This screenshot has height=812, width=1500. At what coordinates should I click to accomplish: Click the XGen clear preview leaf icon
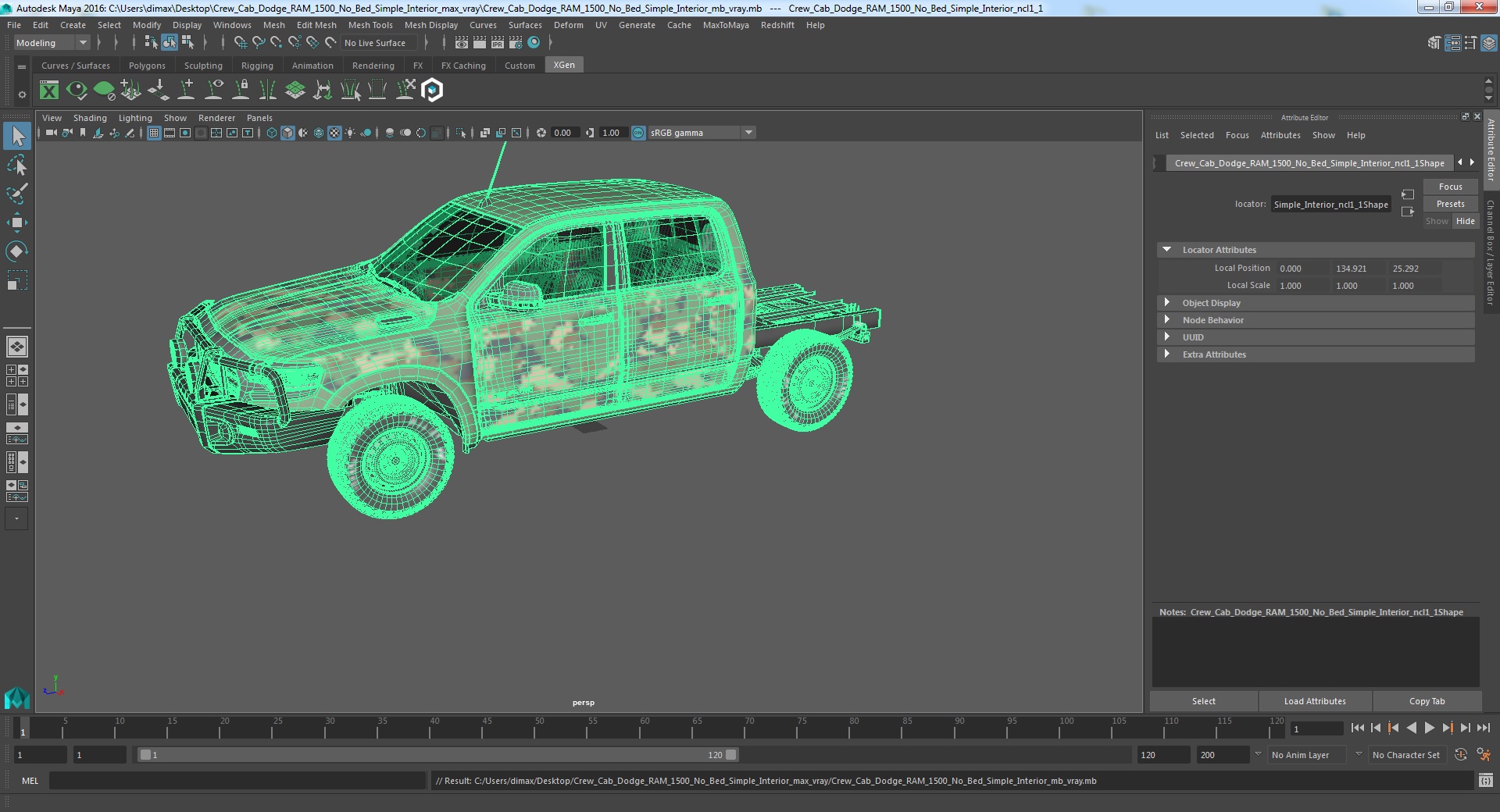[104, 91]
